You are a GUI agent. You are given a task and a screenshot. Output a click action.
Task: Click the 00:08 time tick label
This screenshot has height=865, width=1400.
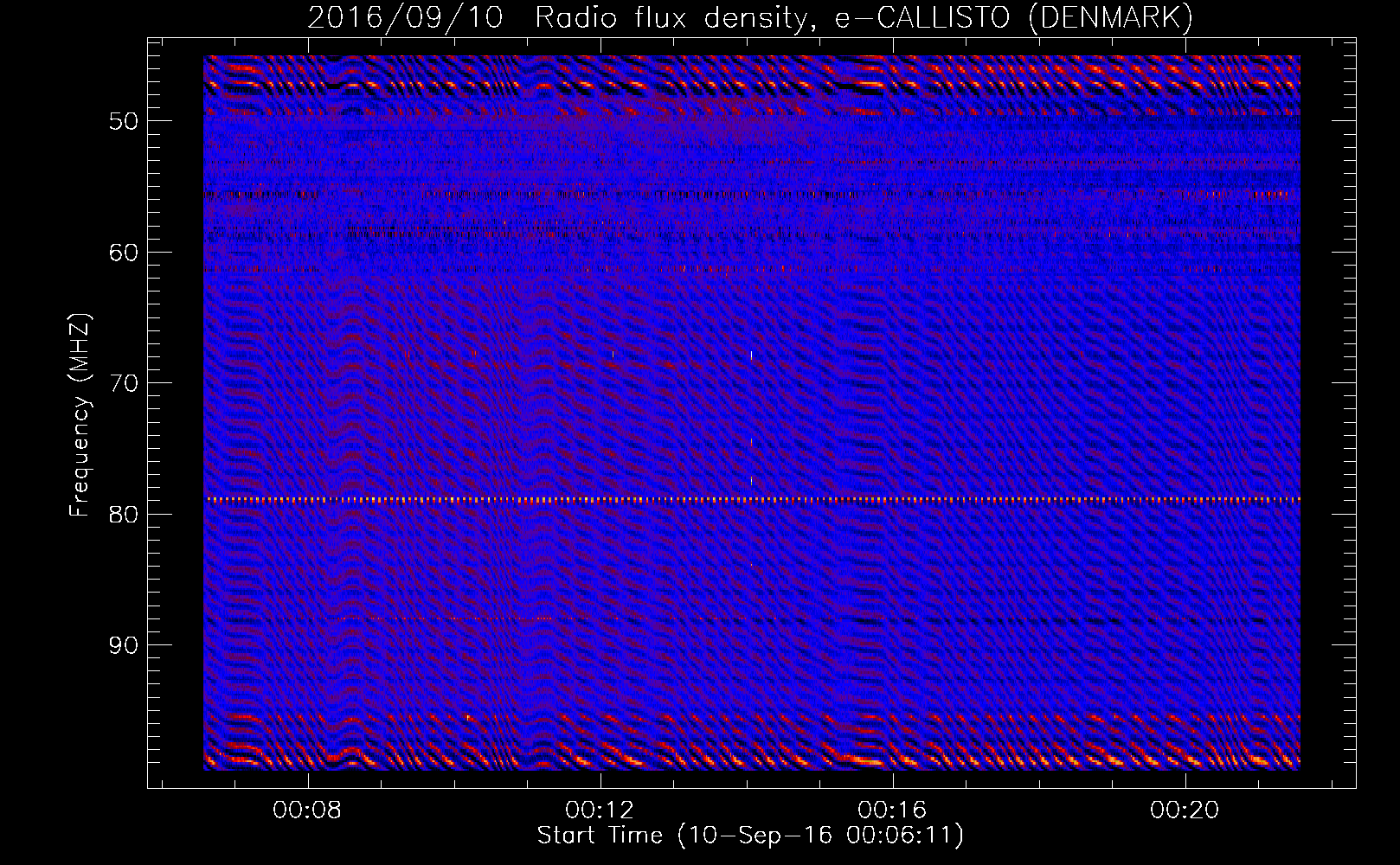click(307, 811)
